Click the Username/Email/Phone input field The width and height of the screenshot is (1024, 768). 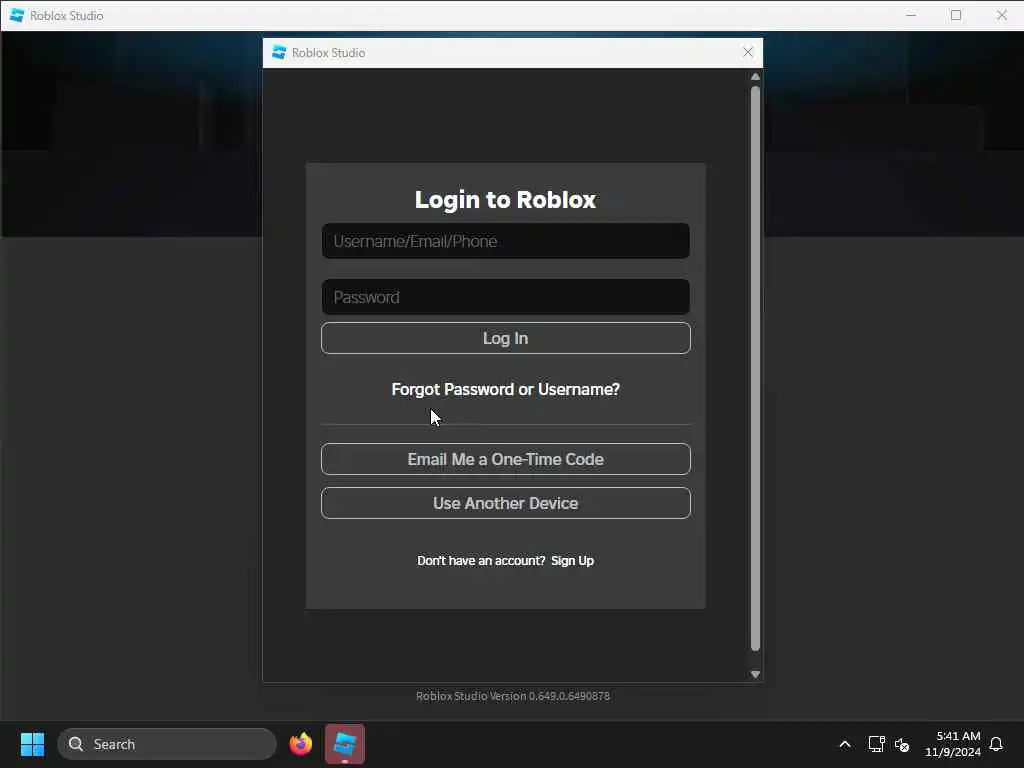(505, 241)
